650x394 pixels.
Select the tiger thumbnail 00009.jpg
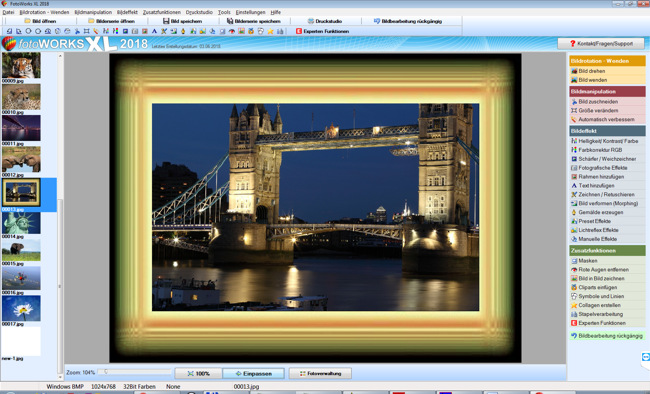(21, 65)
